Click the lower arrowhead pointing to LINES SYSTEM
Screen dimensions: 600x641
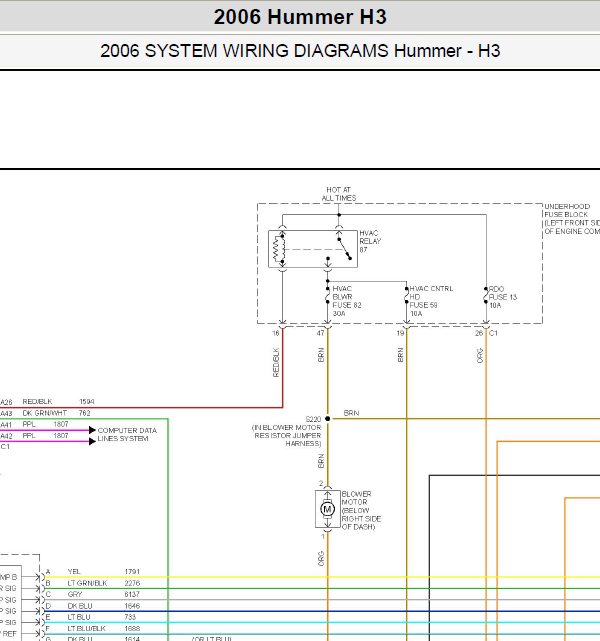click(92, 442)
